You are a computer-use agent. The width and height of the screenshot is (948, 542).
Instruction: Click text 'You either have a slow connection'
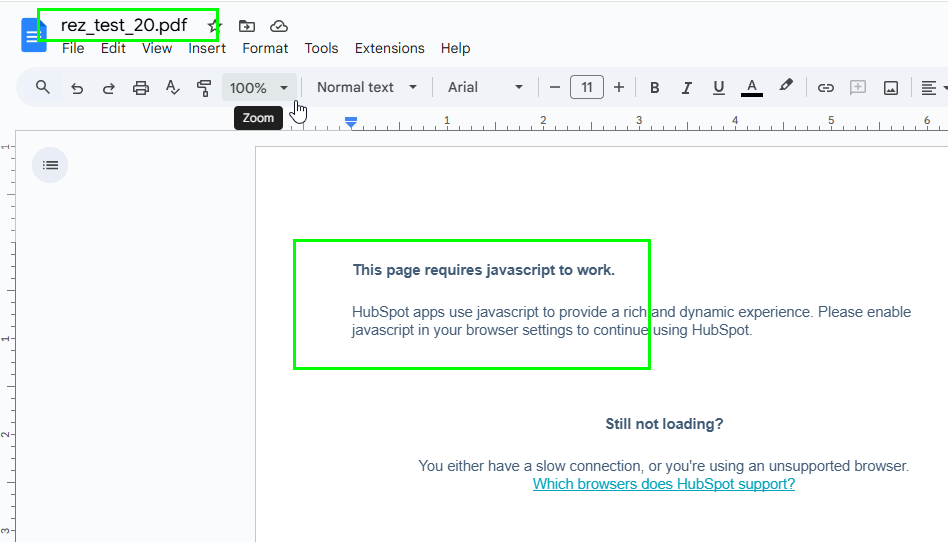click(530, 466)
